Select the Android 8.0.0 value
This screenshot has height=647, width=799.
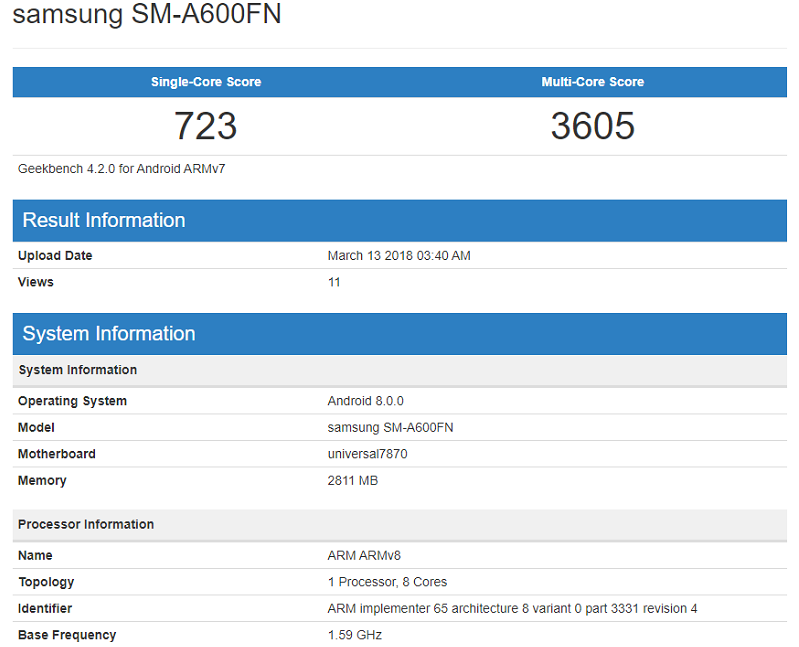365,401
